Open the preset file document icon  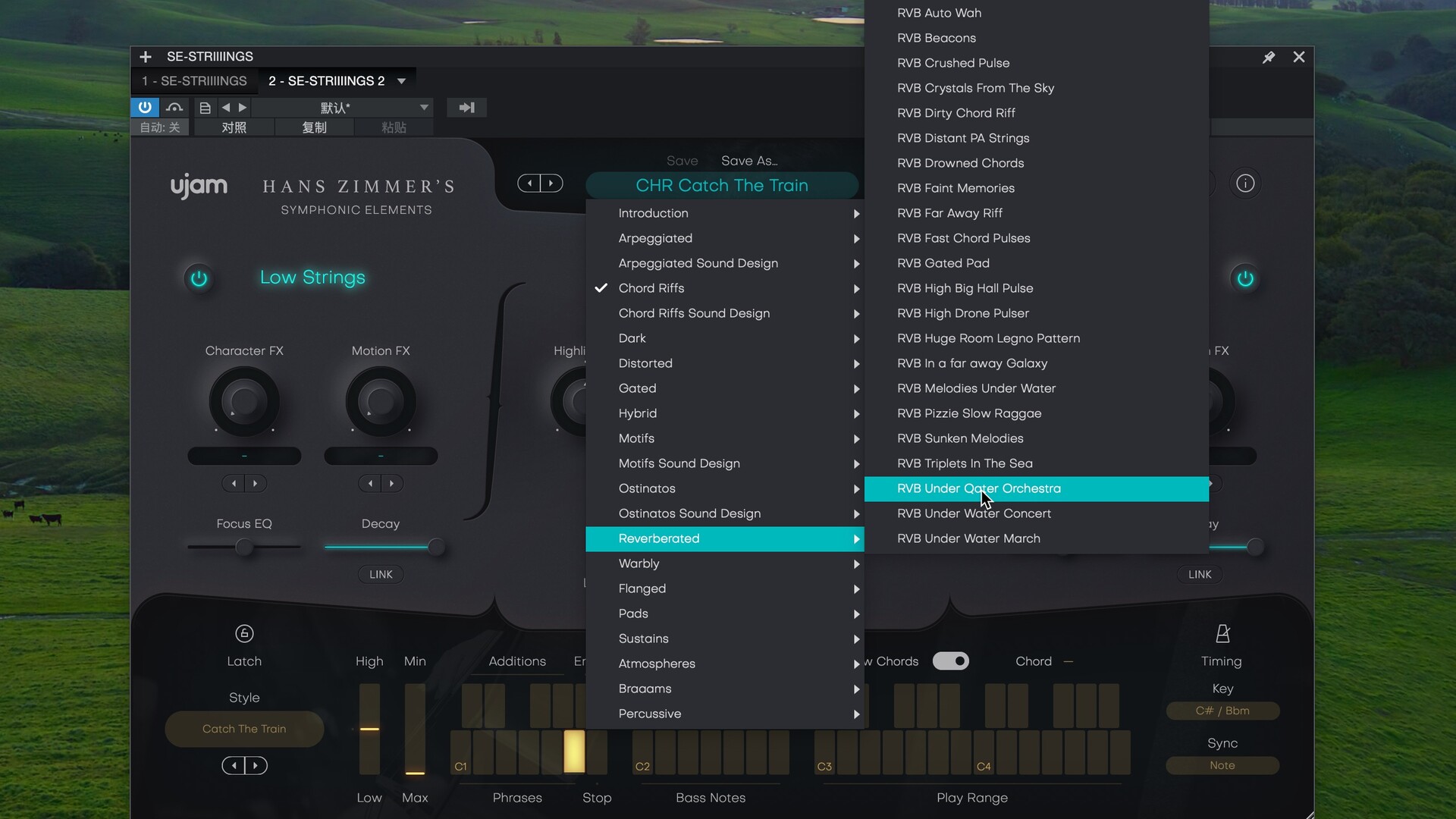[x=205, y=108]
